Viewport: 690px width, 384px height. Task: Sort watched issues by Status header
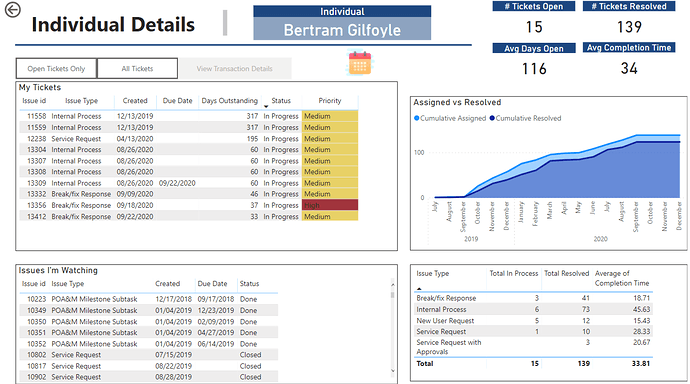(249, 284)
